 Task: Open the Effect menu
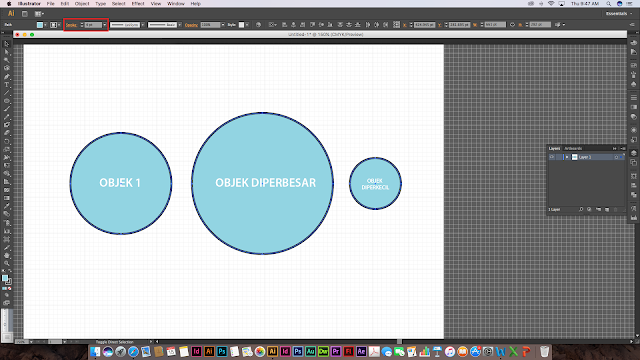pos(138,4)
